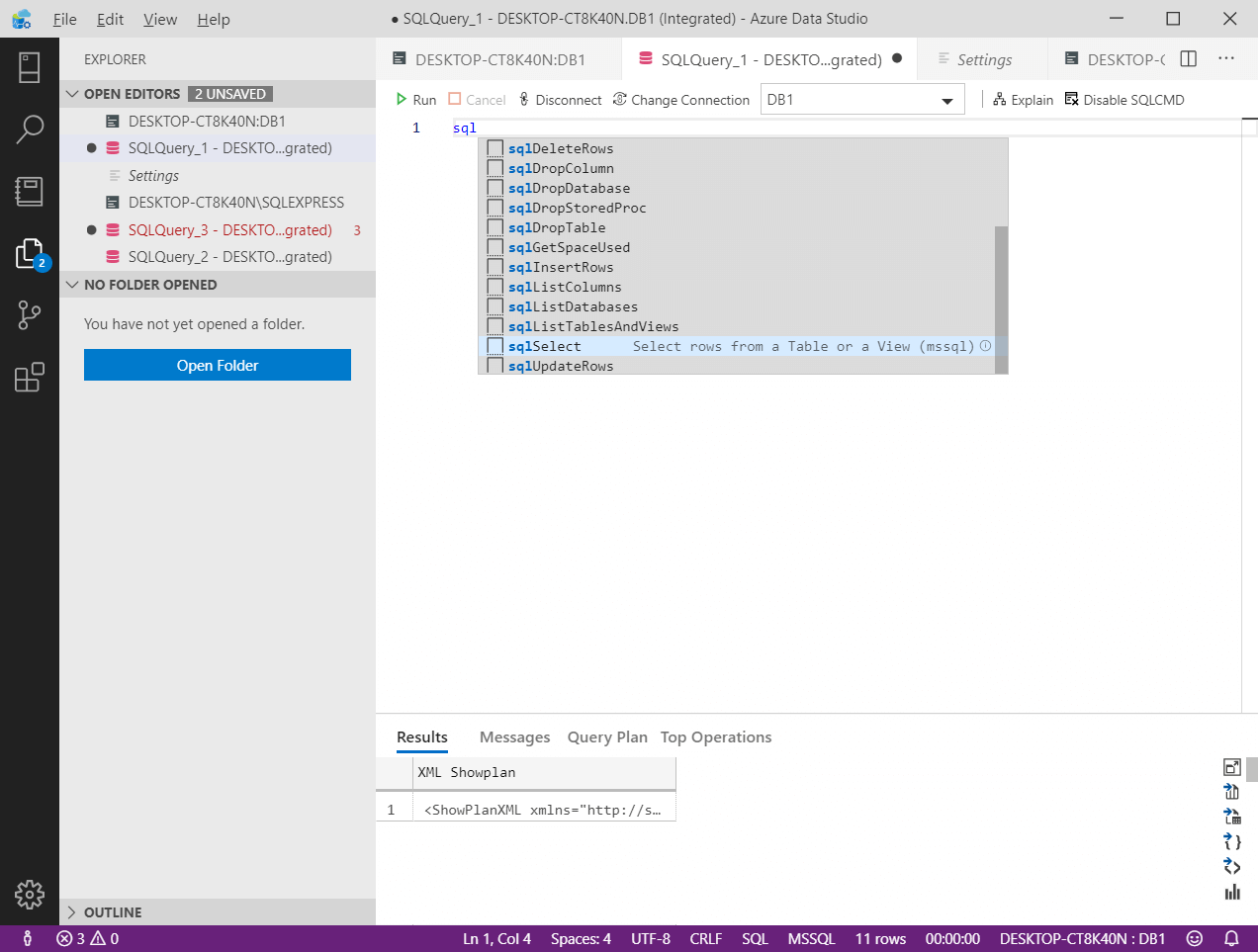This screenshot has height=952, width=1258.
Task: Click the Cancel query button
Action: [x=477, y=100]
